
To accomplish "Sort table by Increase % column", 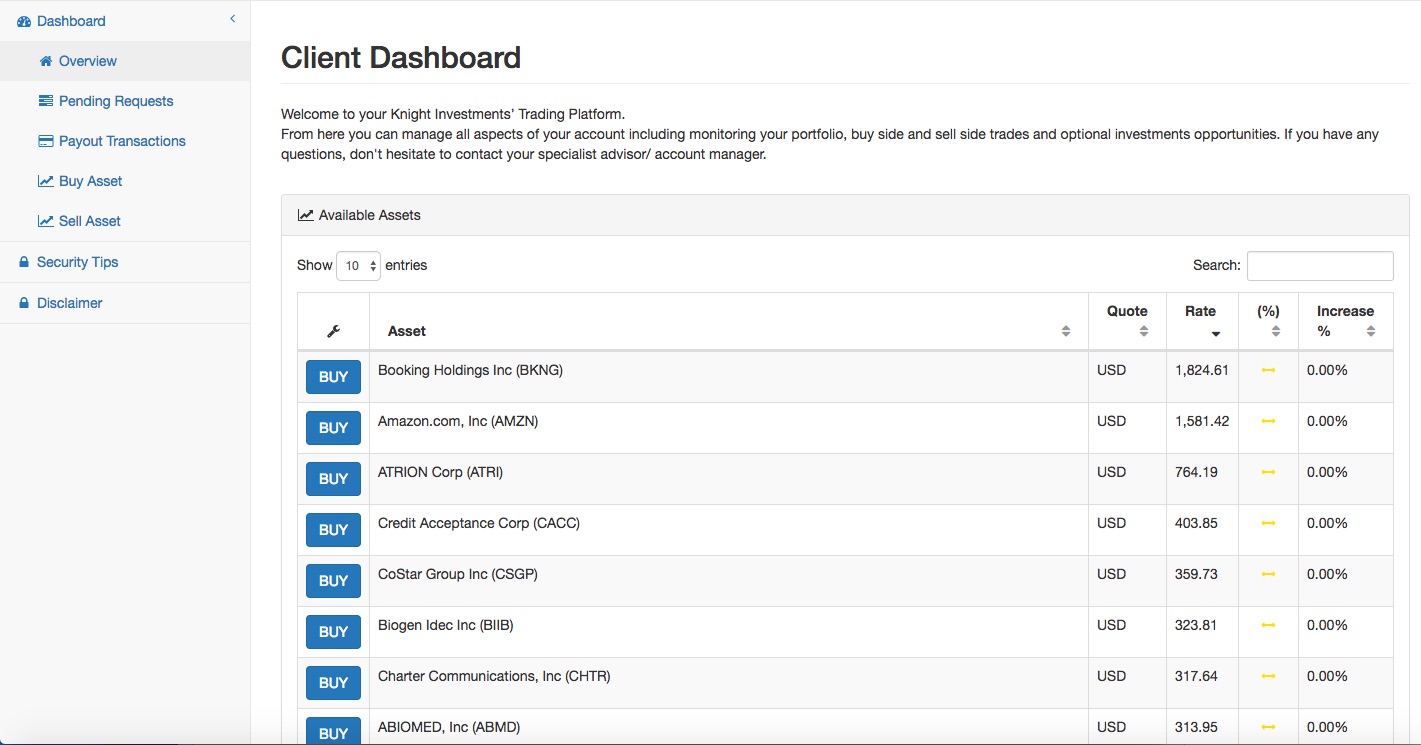I will pos(1345,321).
